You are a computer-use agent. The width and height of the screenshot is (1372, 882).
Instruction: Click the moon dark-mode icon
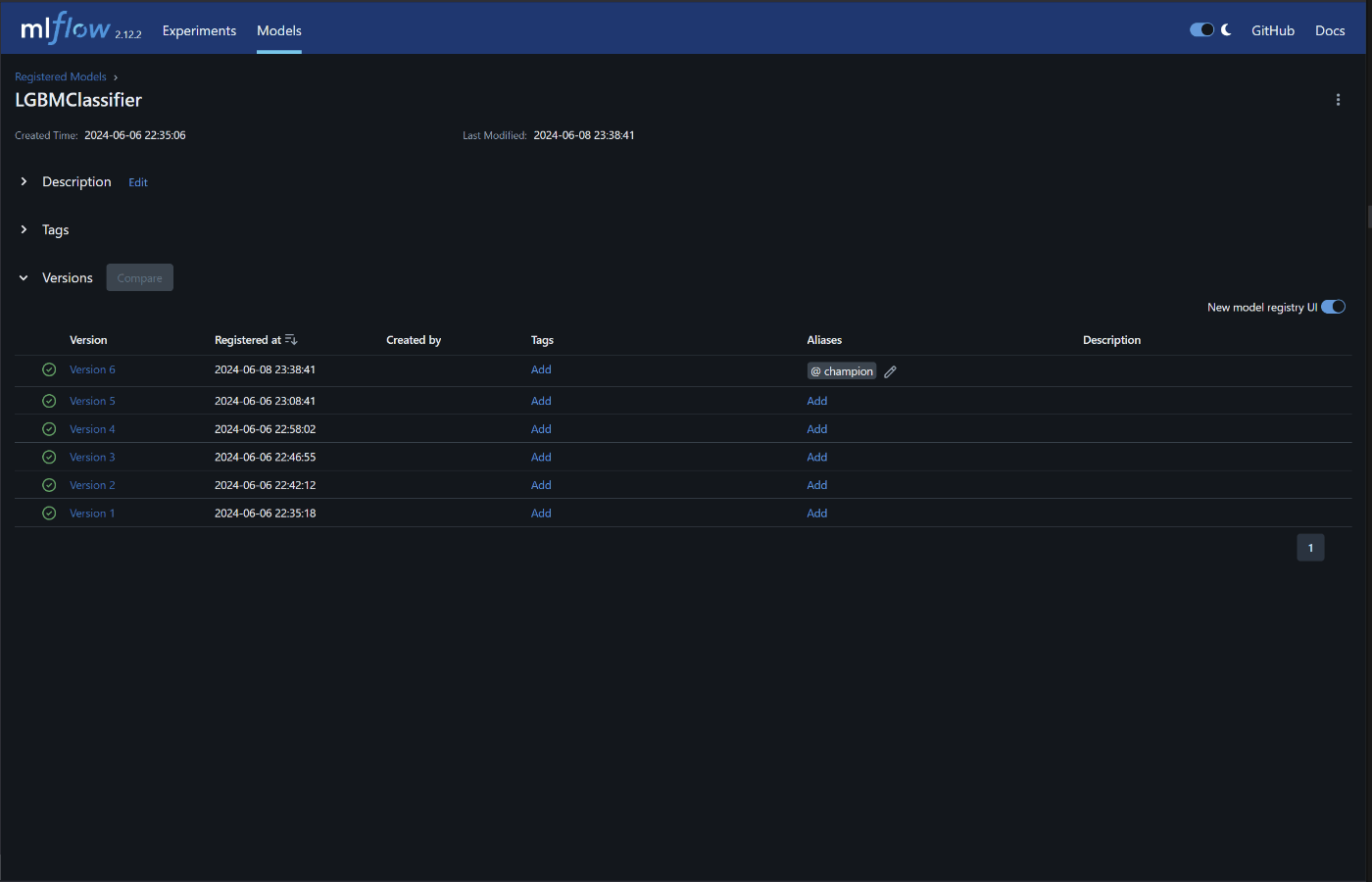tap(1226, 30)
